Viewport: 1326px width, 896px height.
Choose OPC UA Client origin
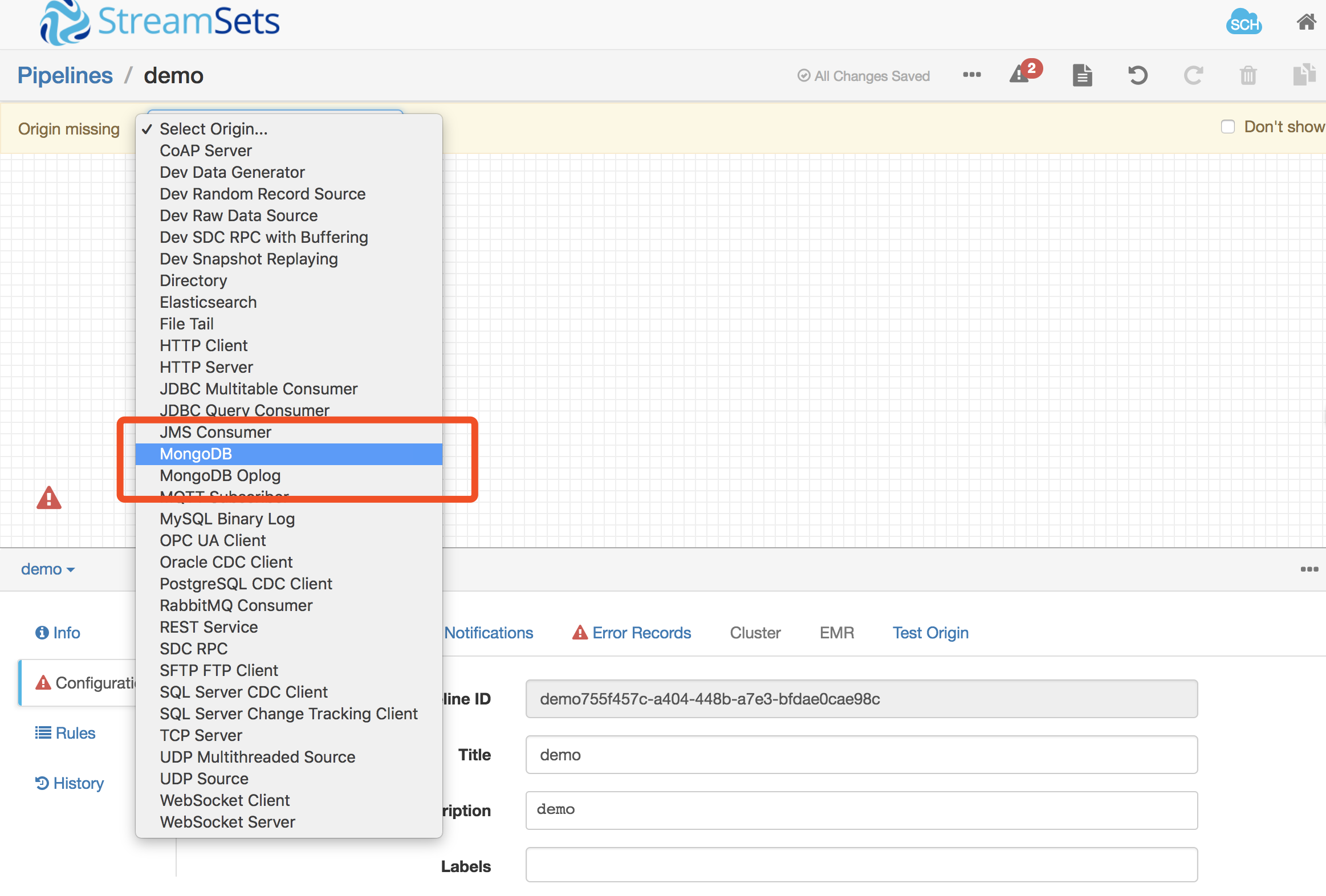tap(288, 541)
